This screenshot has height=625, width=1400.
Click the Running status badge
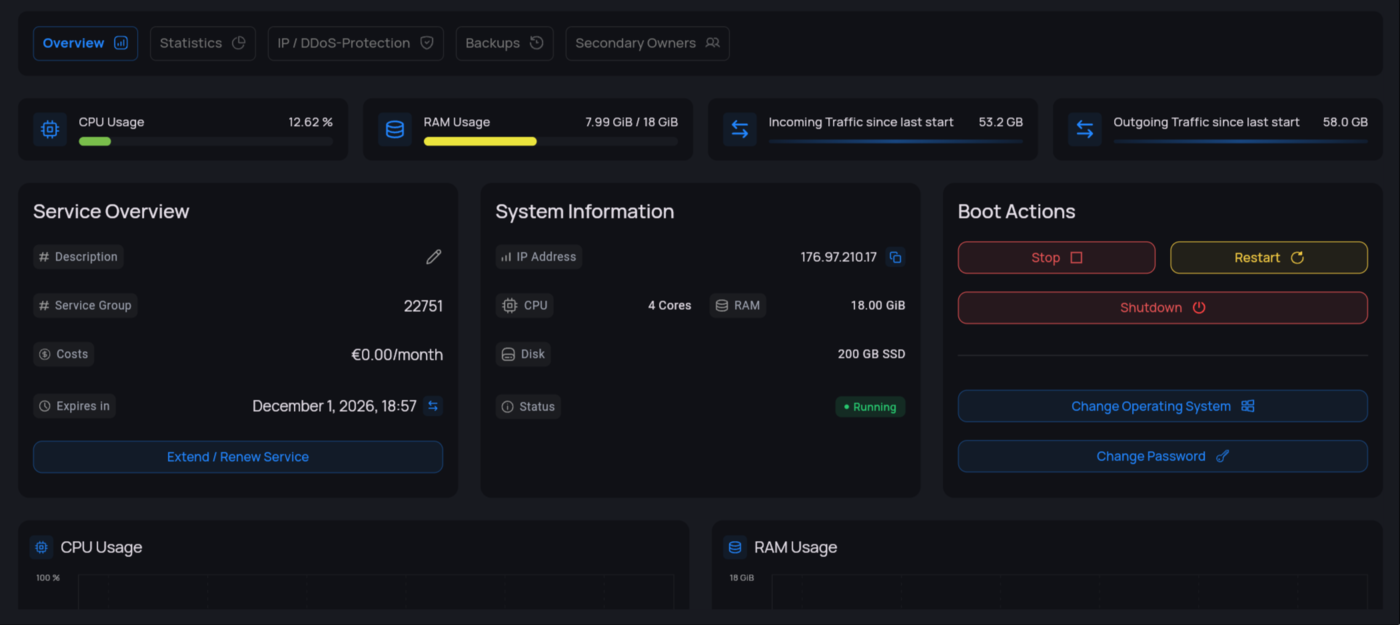tap(870, 407)
